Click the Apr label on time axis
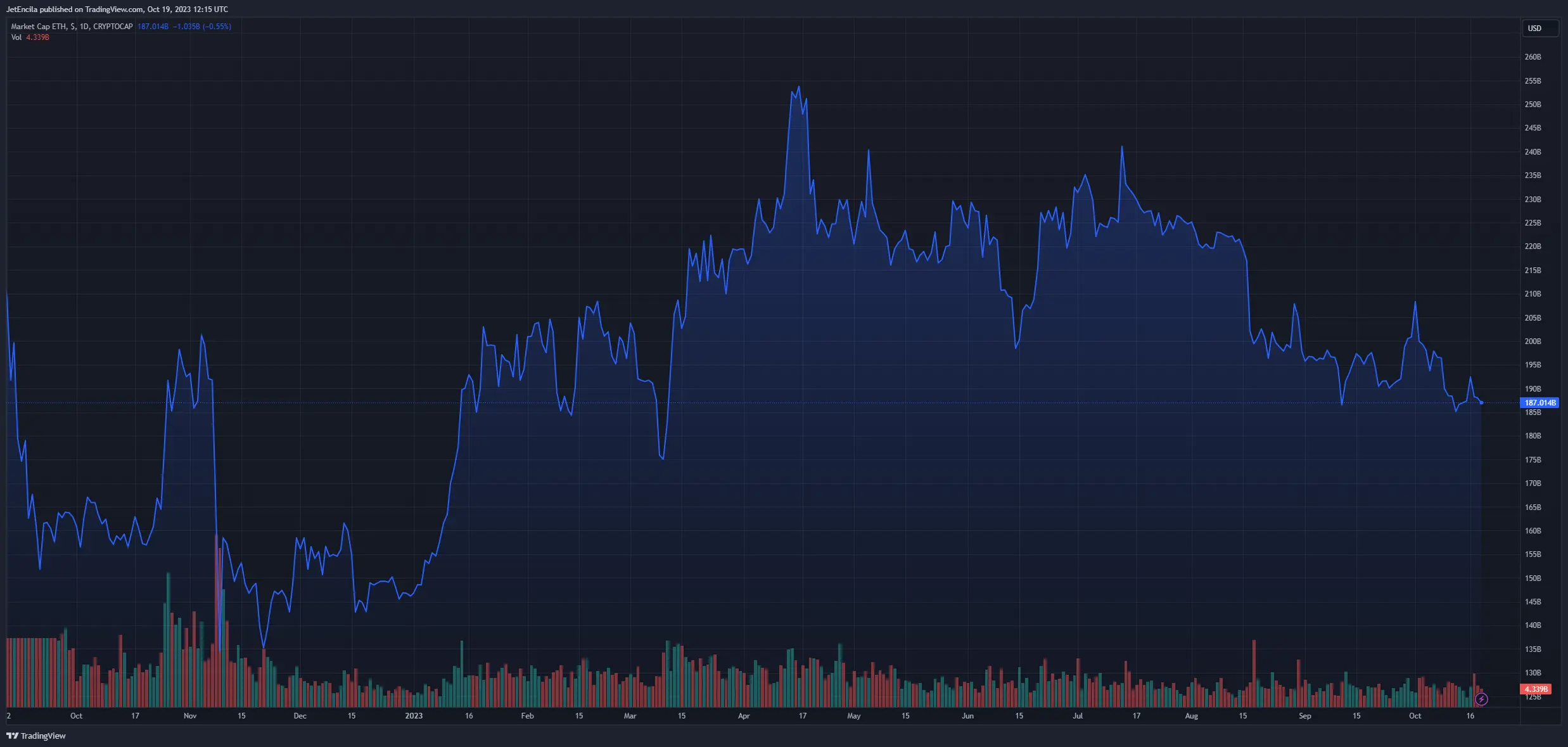The image size is (1568, 747). point(744,716)
